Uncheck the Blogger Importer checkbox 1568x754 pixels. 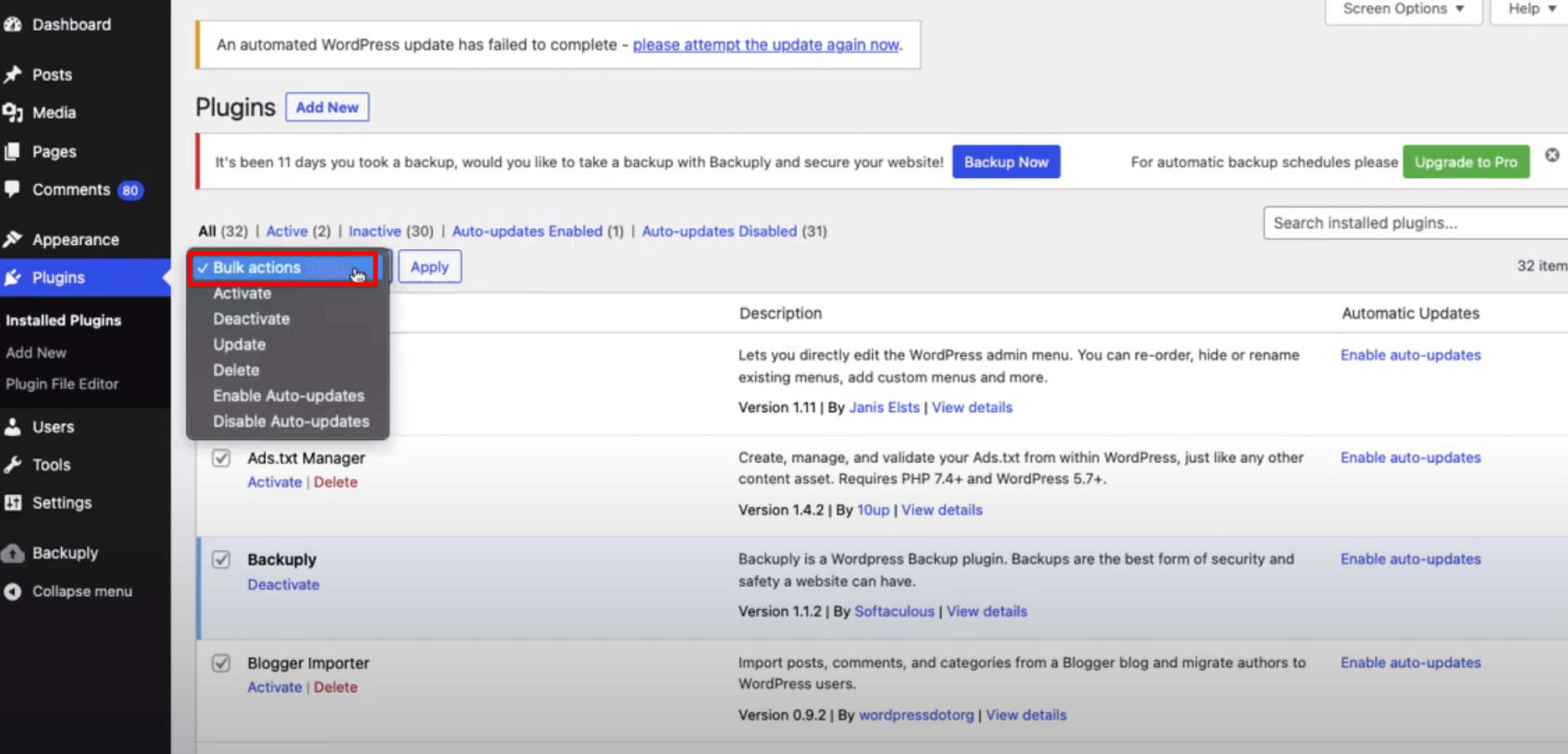[x=221, y=663]
